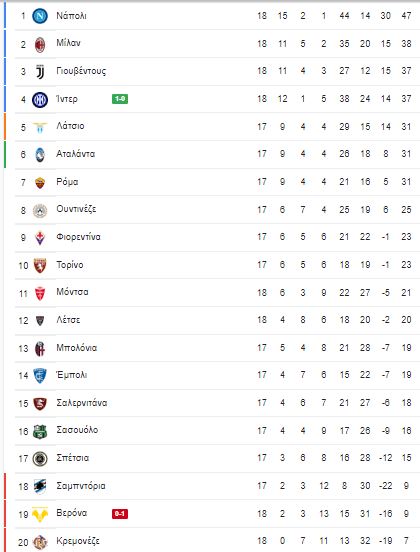Select the Μόντσα table row name
Image resolution: width=420 pixels, height=552 pixels.
click(72, 292)
